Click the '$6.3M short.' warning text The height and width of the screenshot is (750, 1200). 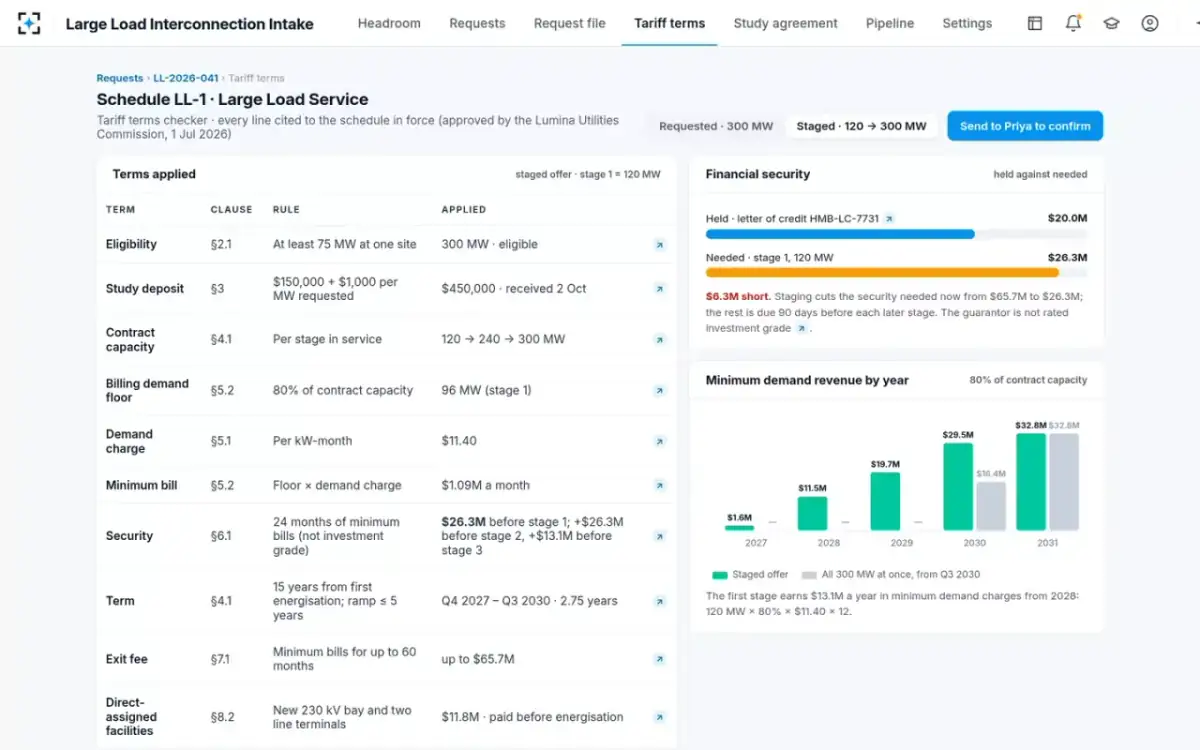point(736,296)
